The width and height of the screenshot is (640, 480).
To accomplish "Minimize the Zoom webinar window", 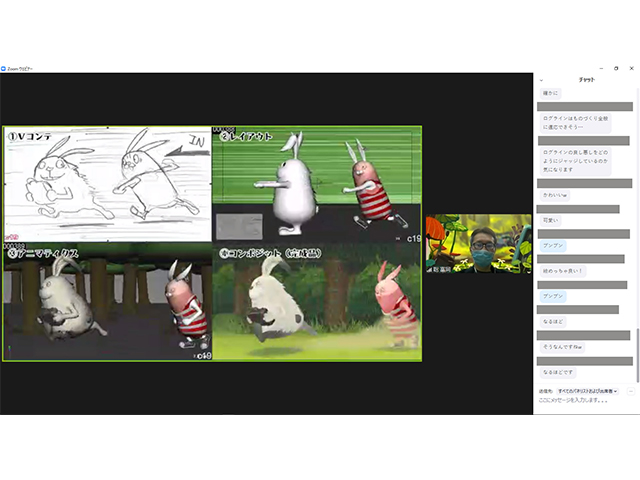I will [601, 68].
